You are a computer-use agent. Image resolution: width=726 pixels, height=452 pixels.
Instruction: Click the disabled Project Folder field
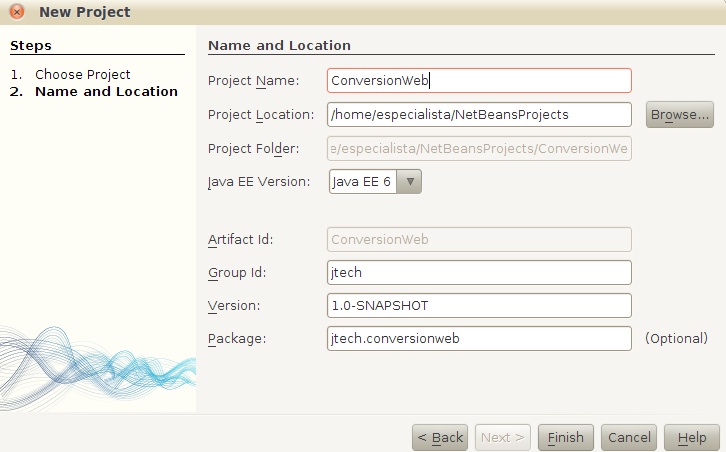tap(479, 148)
